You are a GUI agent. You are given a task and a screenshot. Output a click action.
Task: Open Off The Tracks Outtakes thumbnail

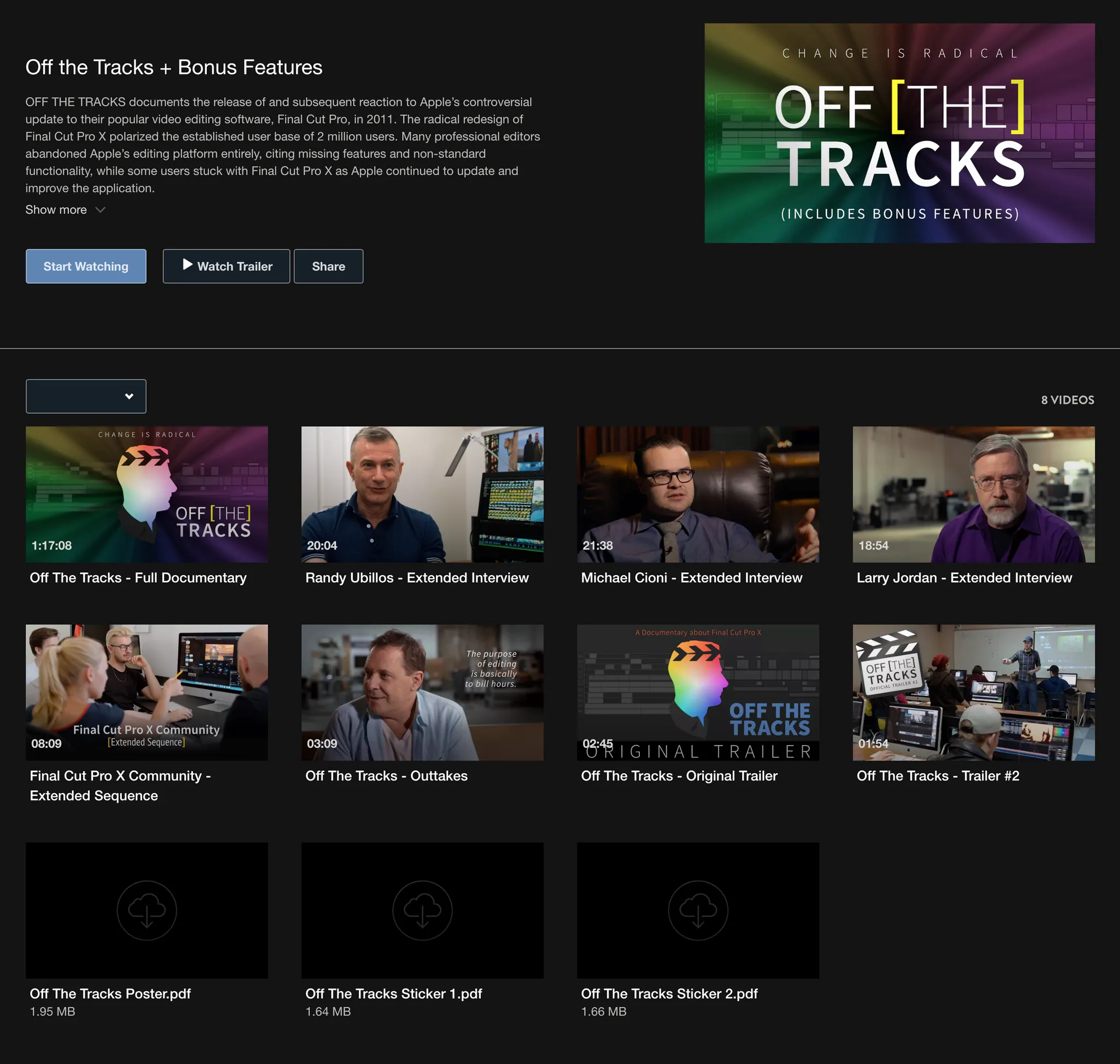coord(422,692)
